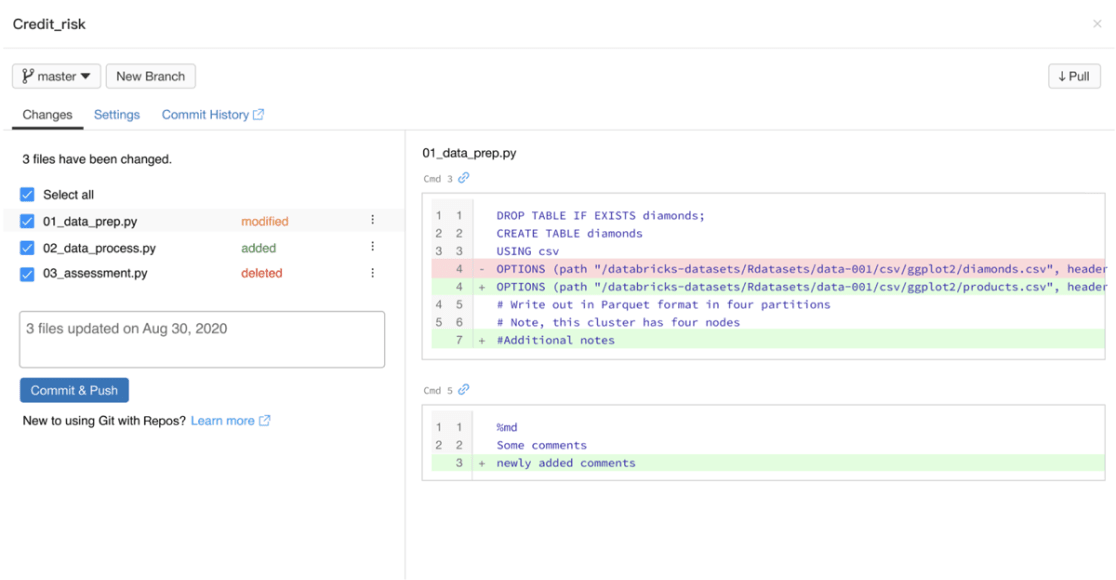Image resolution: width=1116 pixels, height=580 pixels.
Task: Open the Commit History tab
Action: pyautogui.click(x=203, y=114)
